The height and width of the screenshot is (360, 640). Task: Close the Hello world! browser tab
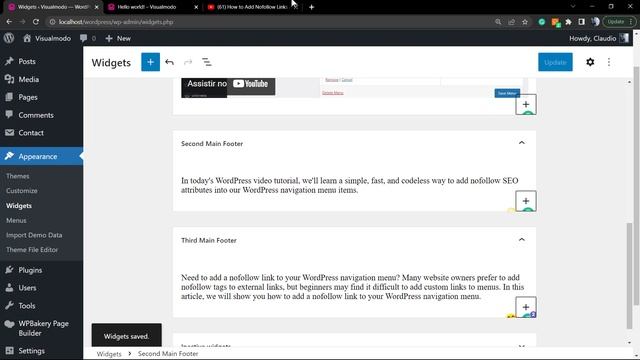[x=196, y=7]
